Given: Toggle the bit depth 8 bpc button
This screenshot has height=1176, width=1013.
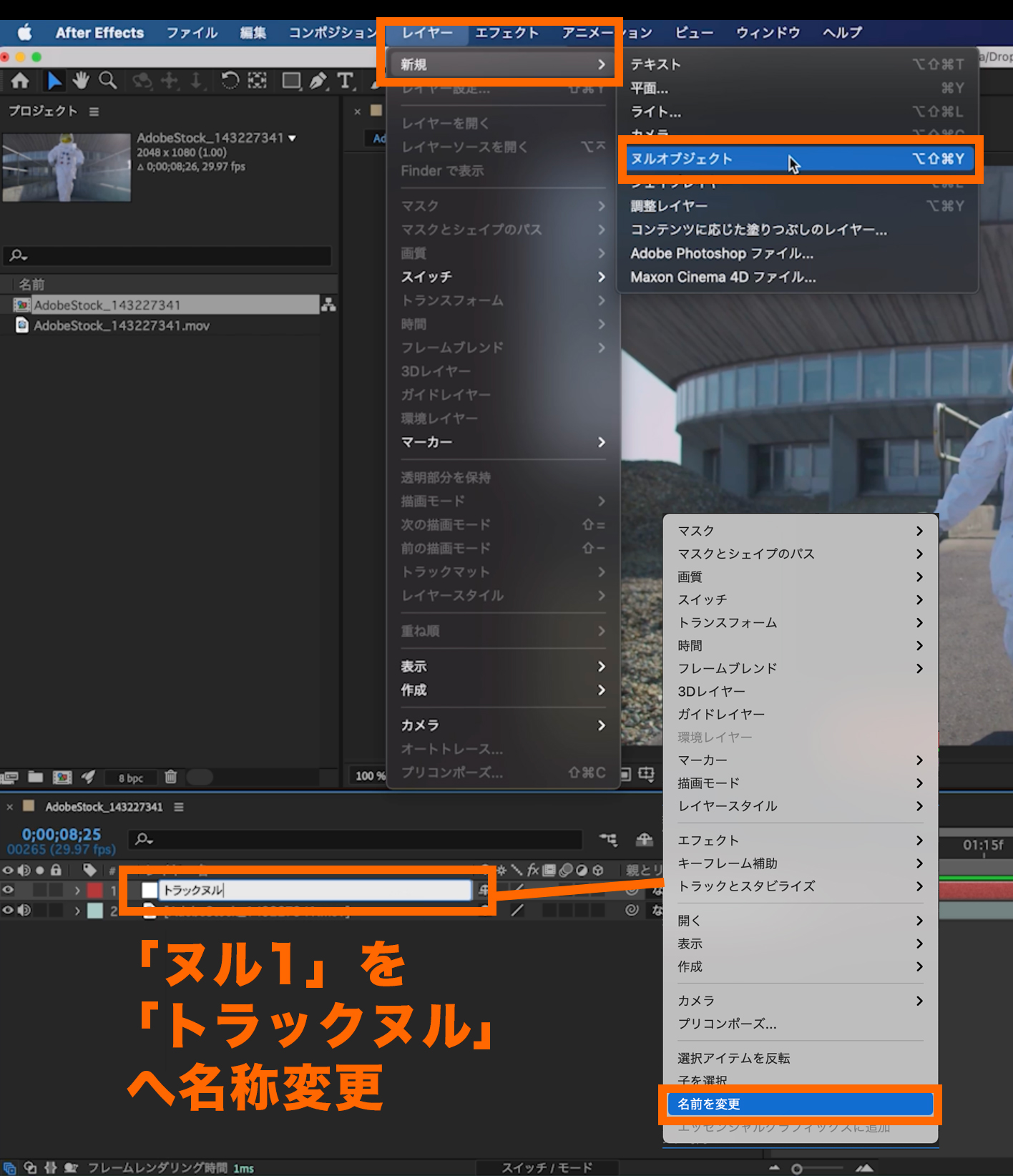Looking at the screenshot, I should pos(131,778).
